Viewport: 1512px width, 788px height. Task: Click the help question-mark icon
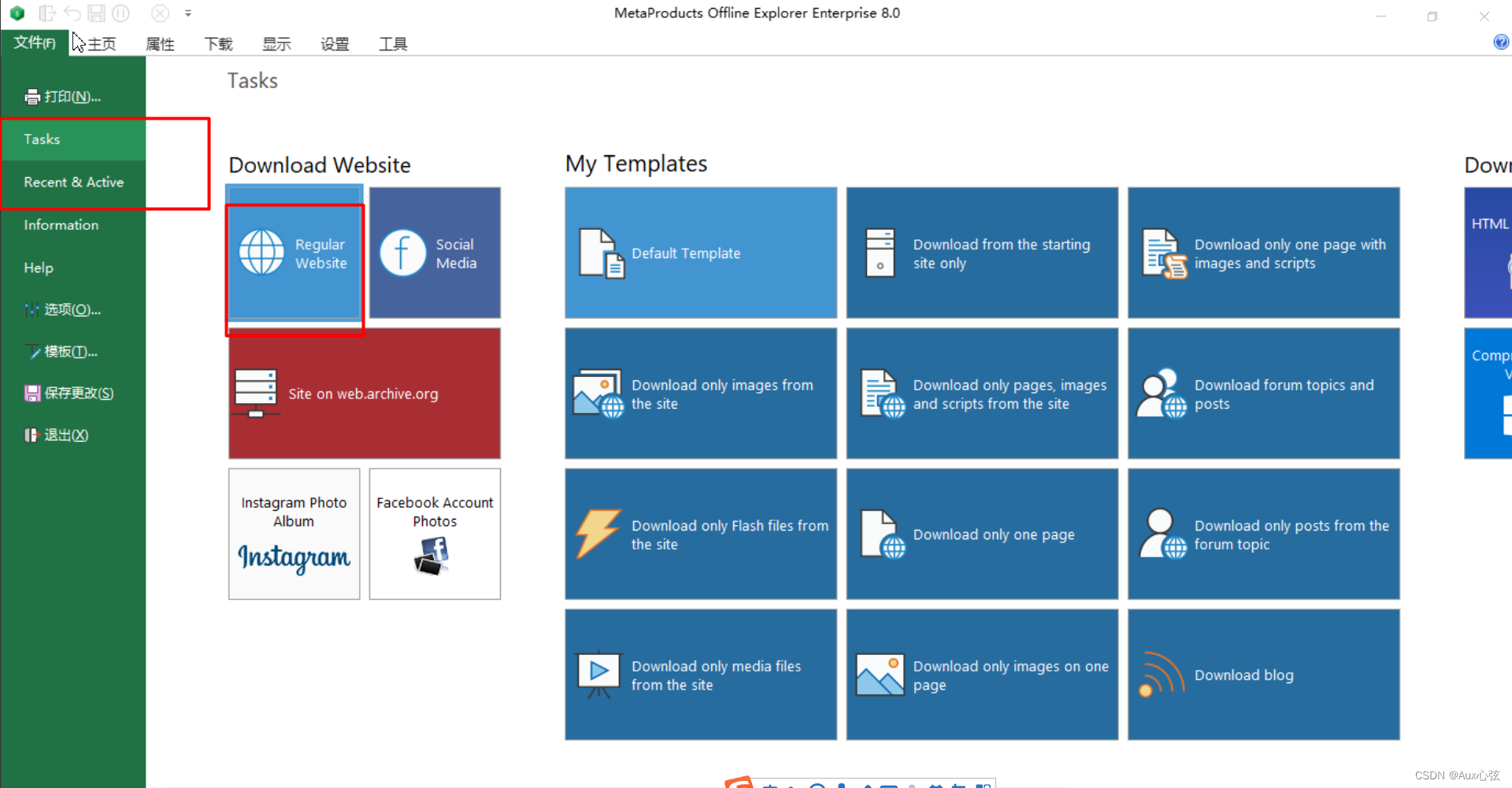[x=1501, y=43]
